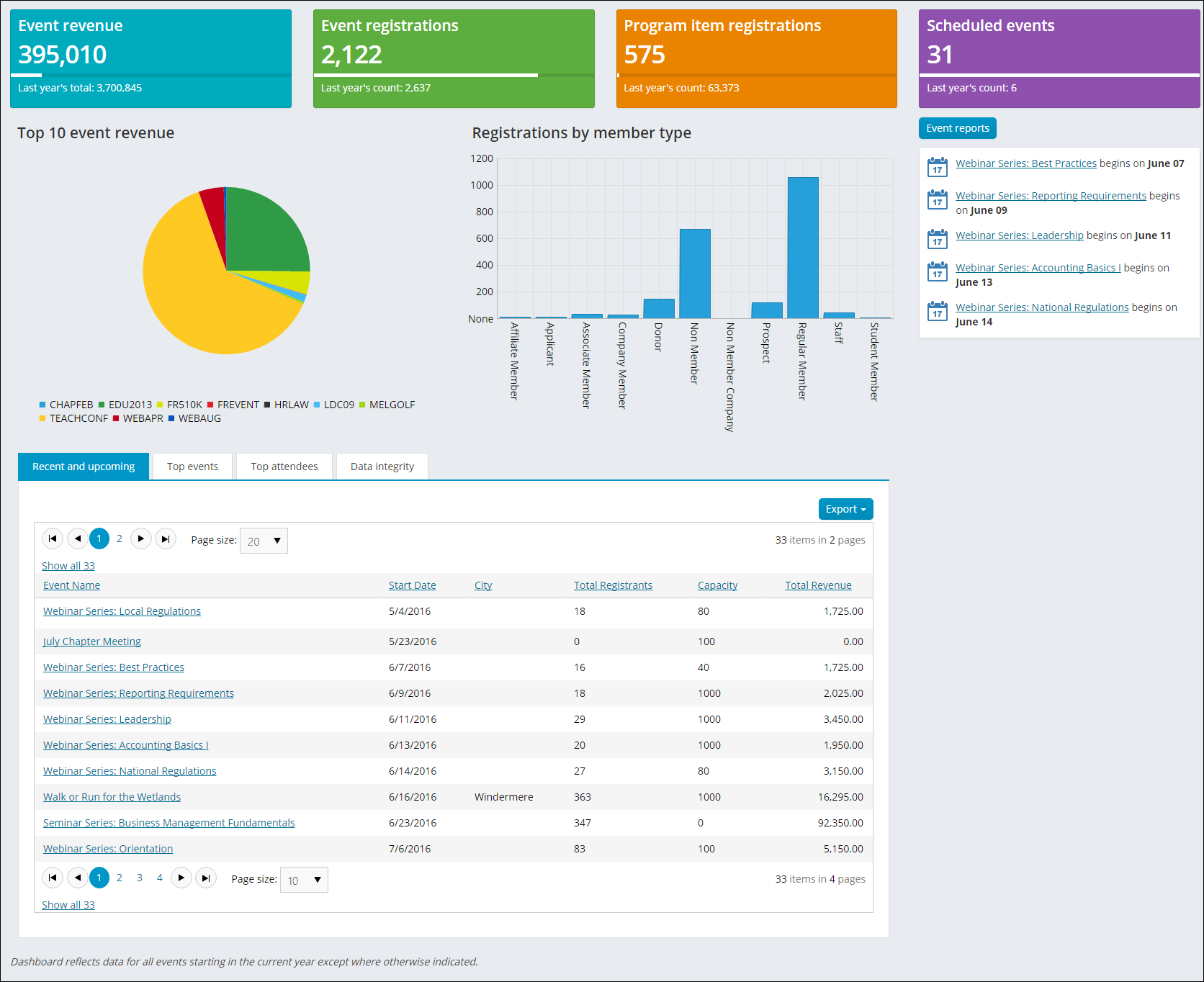Click MELGOLF legend swatch

pyautogui.click(x=362, y=405)
